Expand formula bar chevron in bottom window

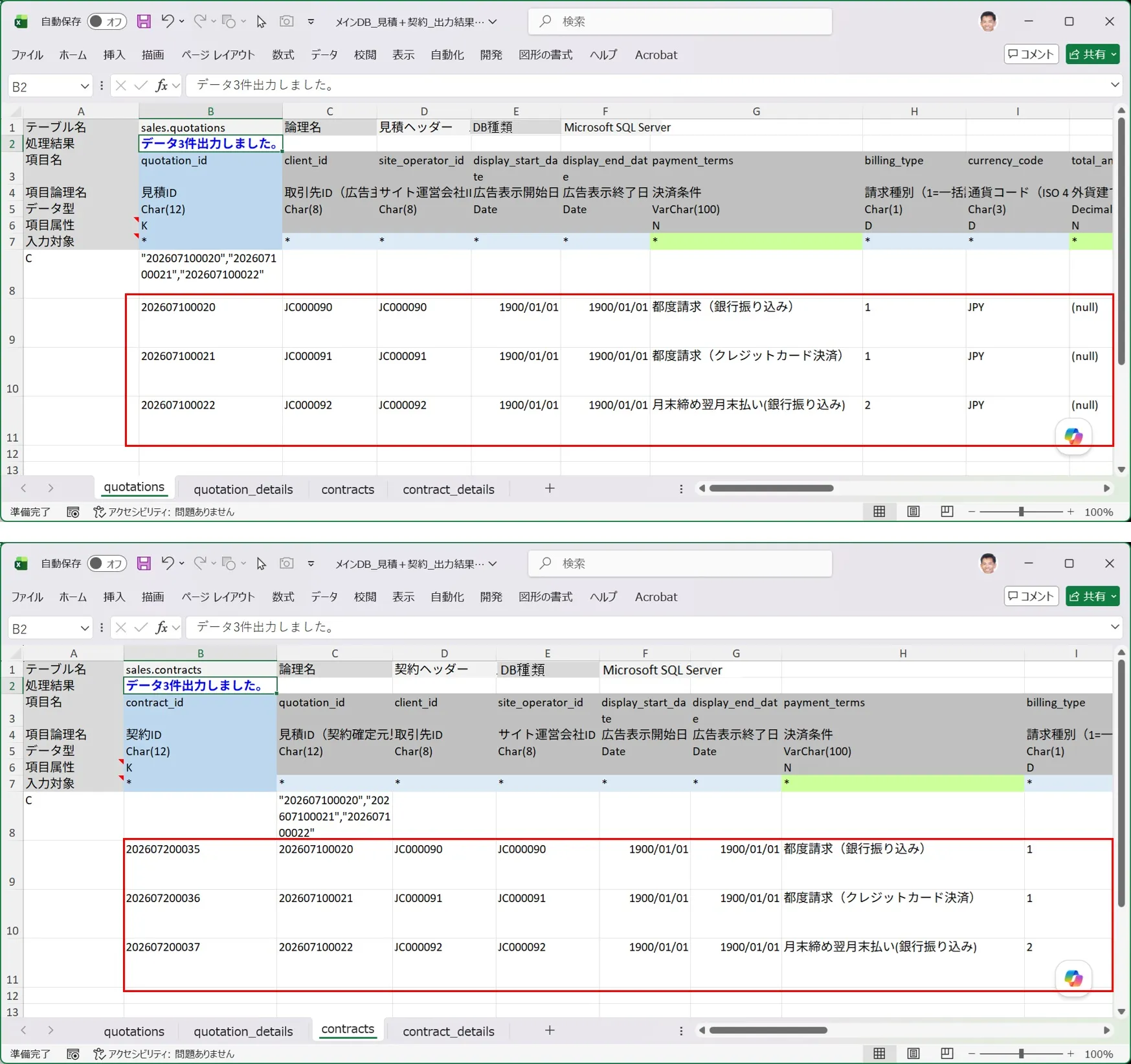1115,627
